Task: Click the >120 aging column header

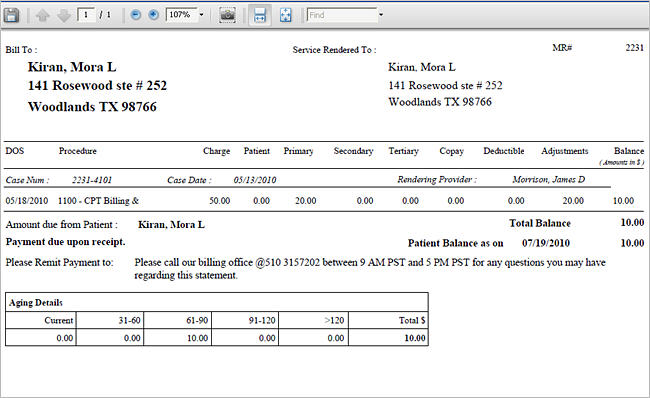Action: tap(334, 320)
